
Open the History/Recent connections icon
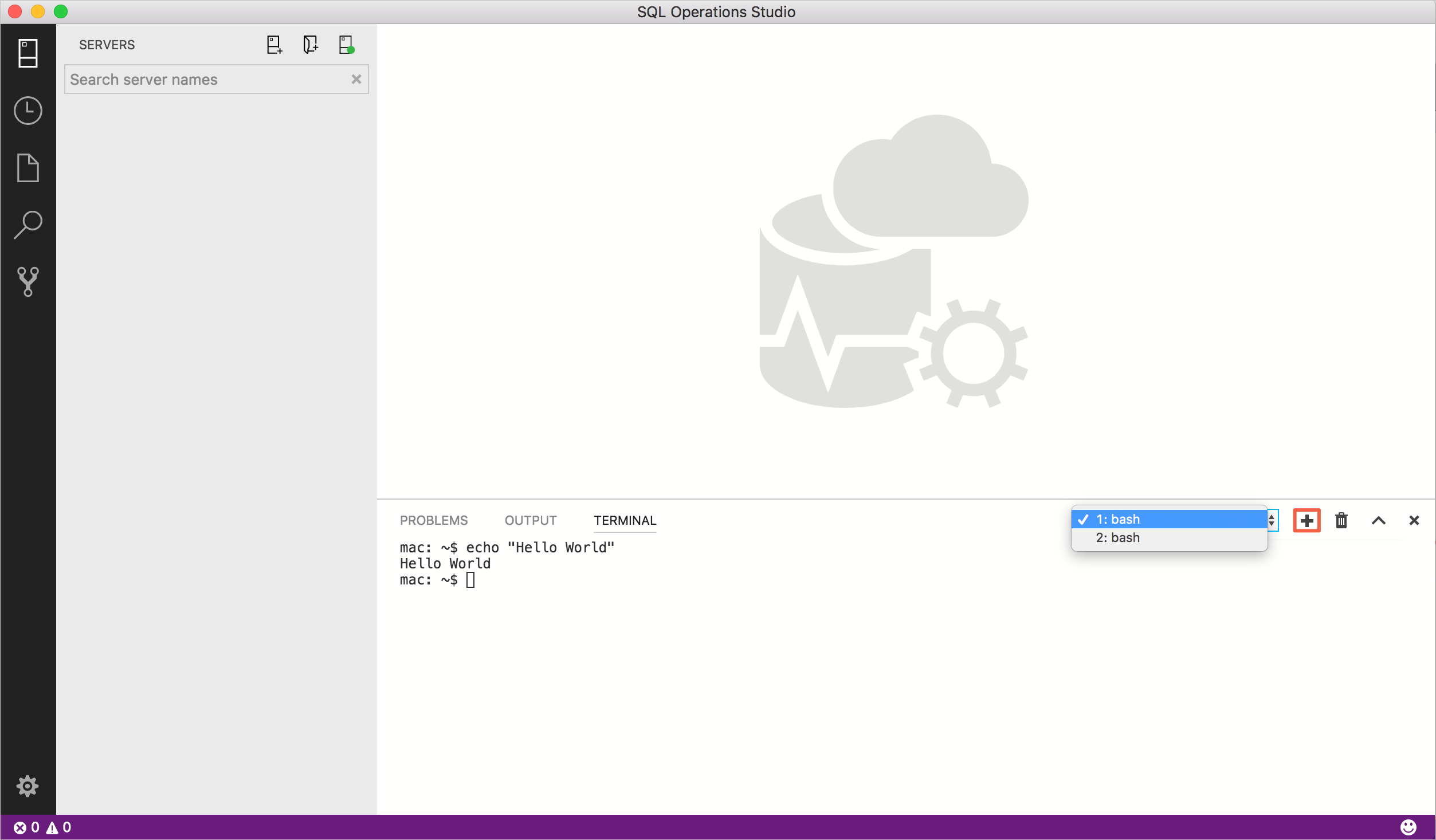click(x=27, y=111)
